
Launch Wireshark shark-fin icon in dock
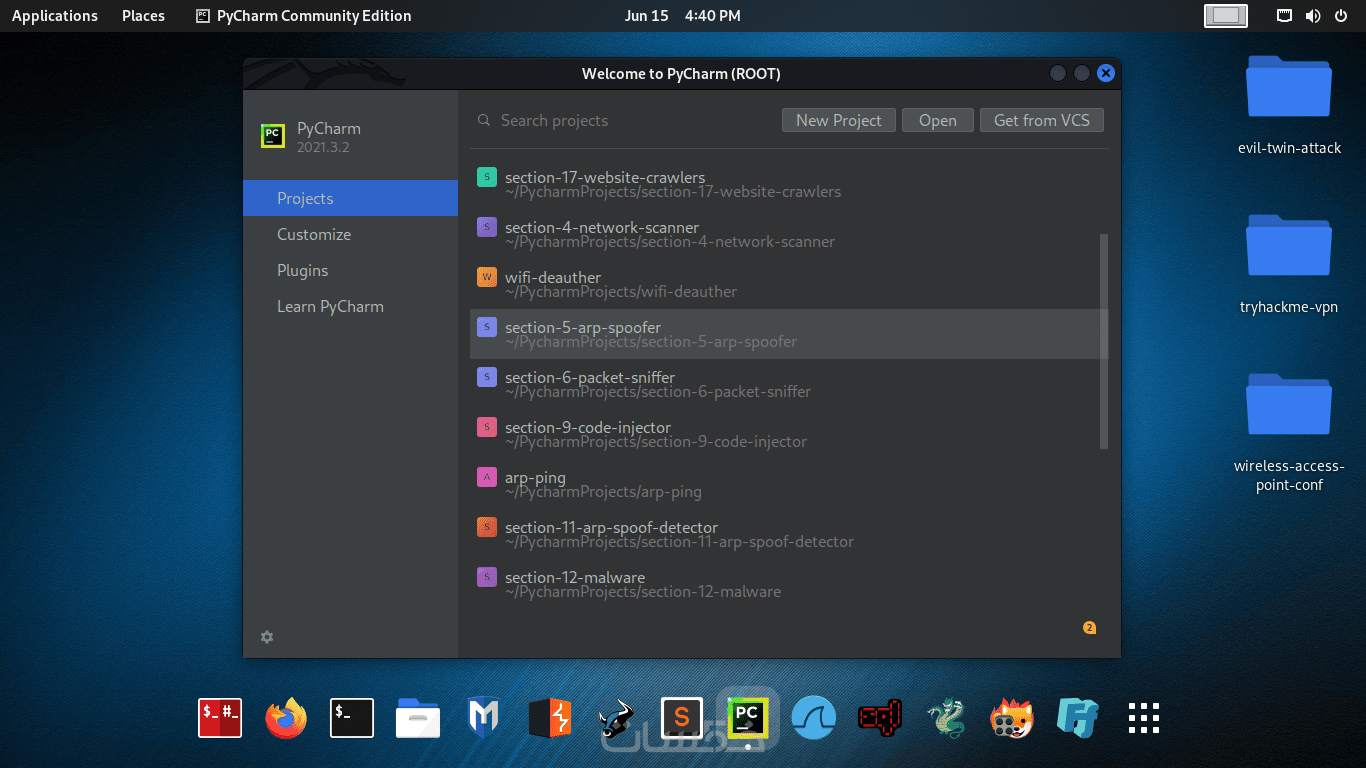[813, 718]
